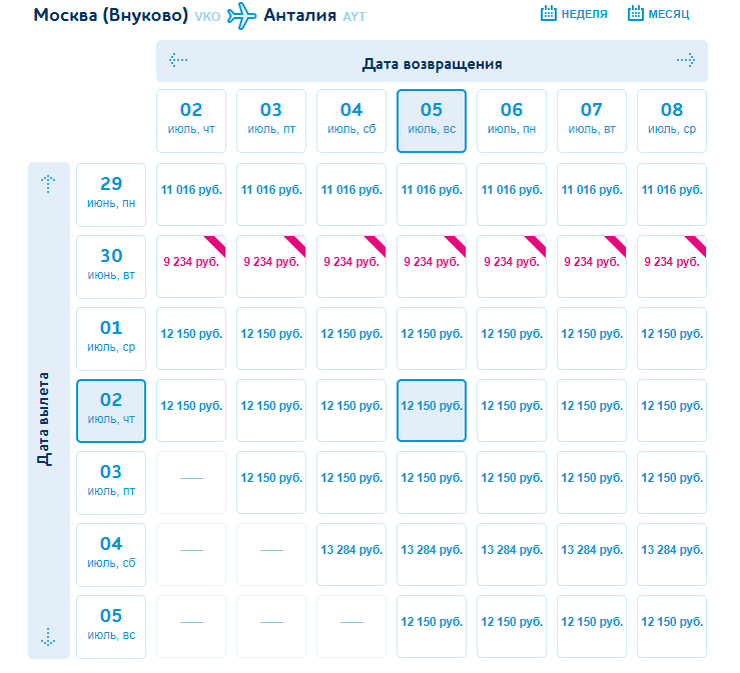740x673 pixels.
Task: Choose 12 150 руб. for 01 июль, return 06 июль
Action: 512,338
